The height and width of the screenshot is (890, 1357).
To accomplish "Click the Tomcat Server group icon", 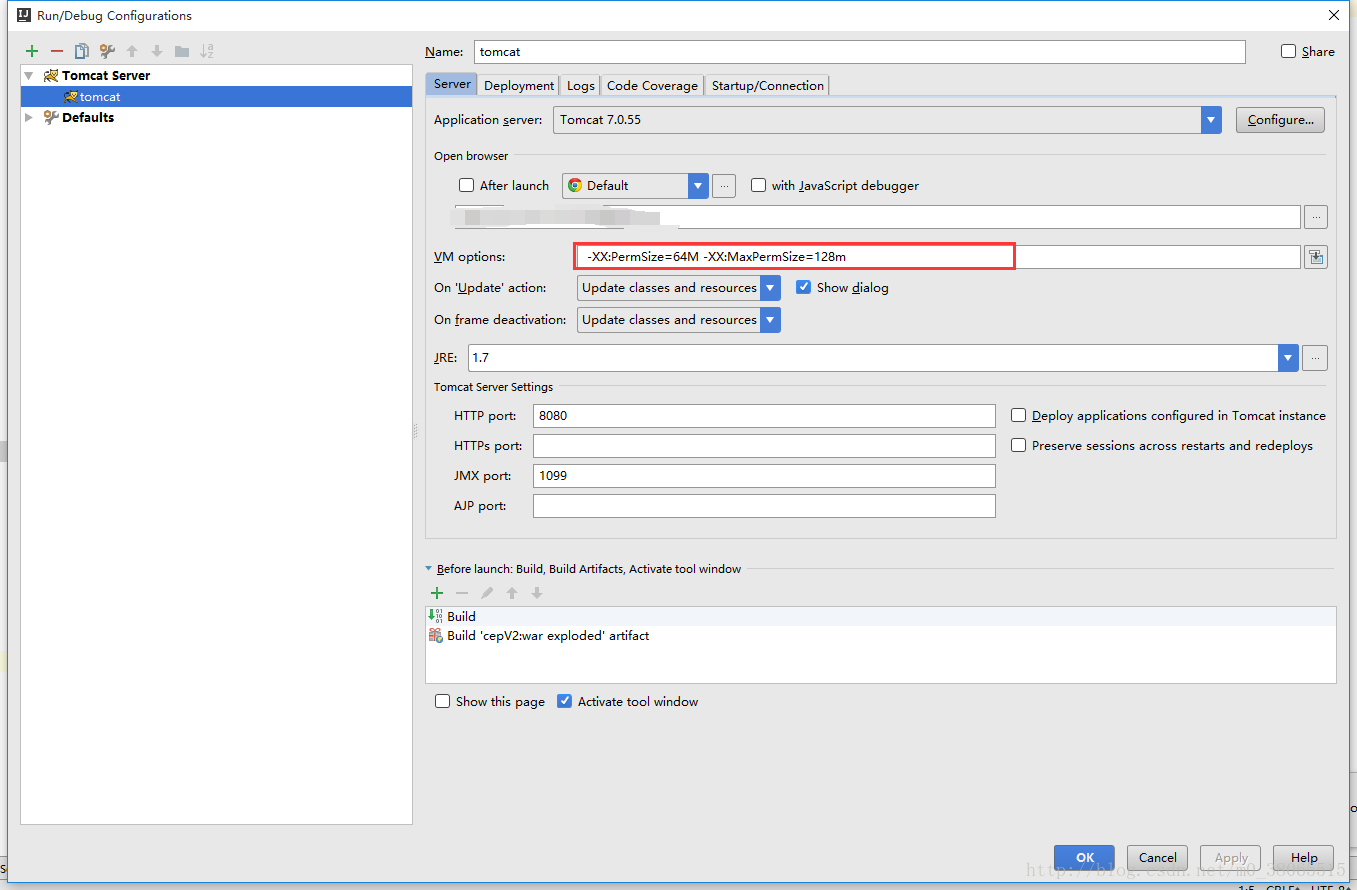I will 51,76.
